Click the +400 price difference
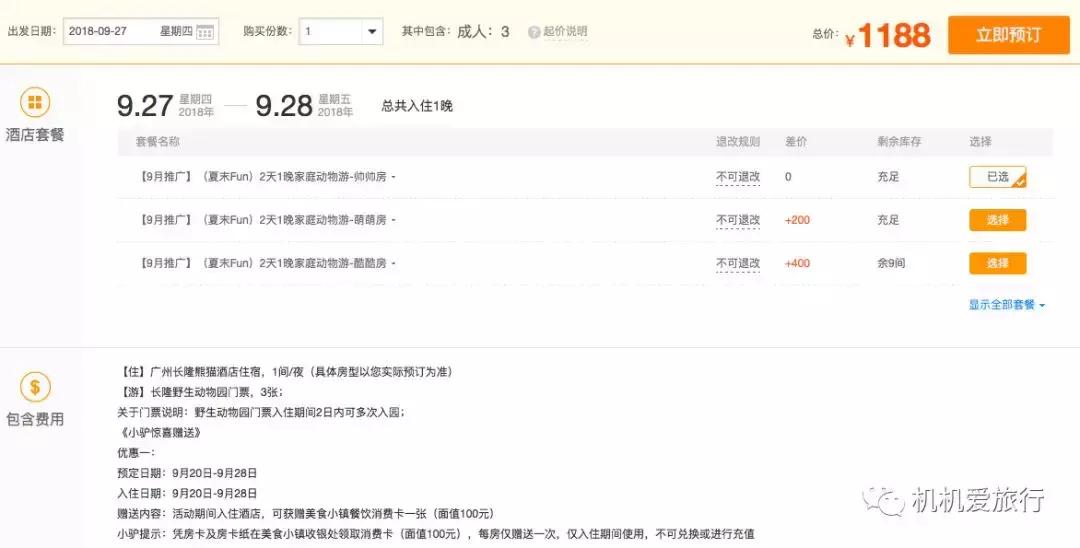Image resolution: width=1080 pixels, height=548 pixels. pos(797,264)
